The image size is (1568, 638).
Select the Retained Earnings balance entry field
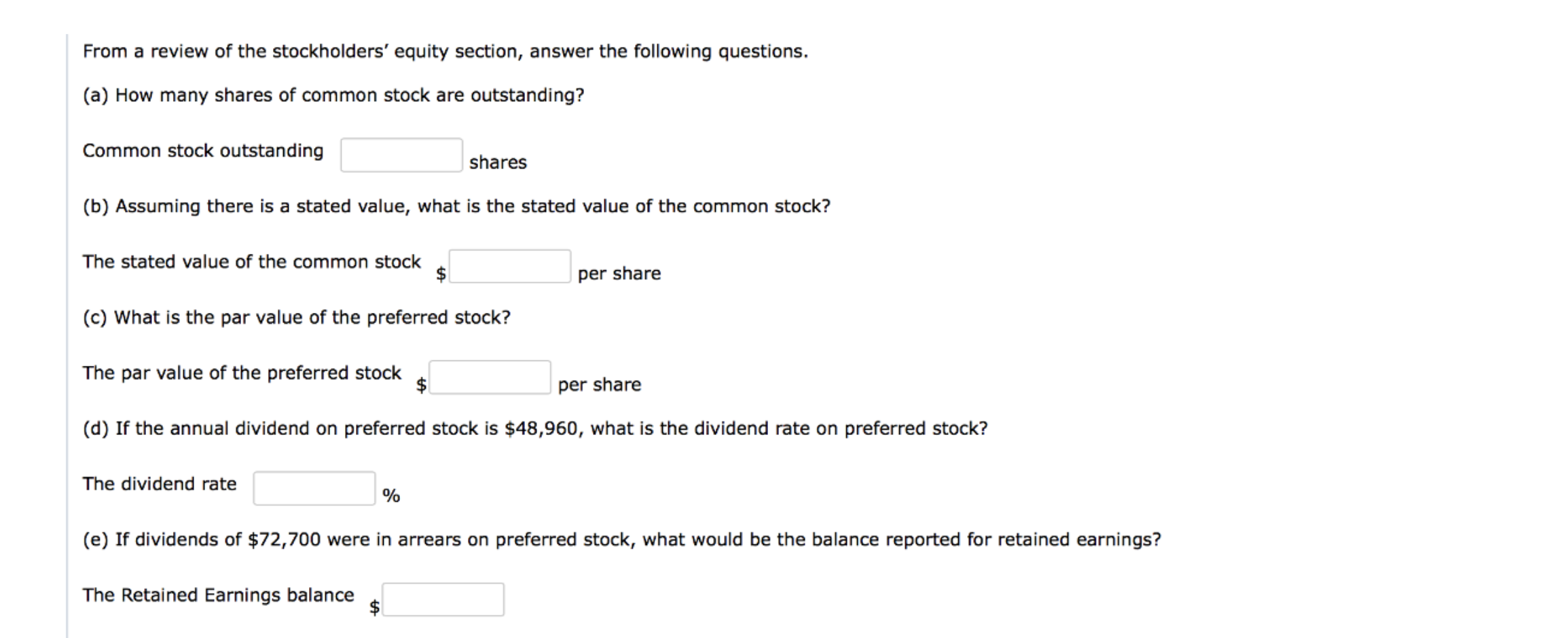pyautogui.click(x=443, y=599)
